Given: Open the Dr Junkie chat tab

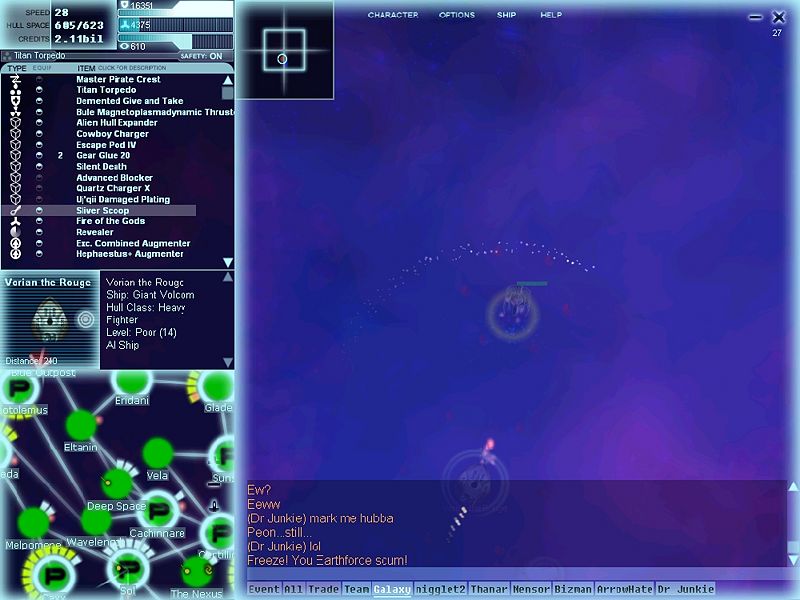Looking at the screenshot, I should (686, 590).
